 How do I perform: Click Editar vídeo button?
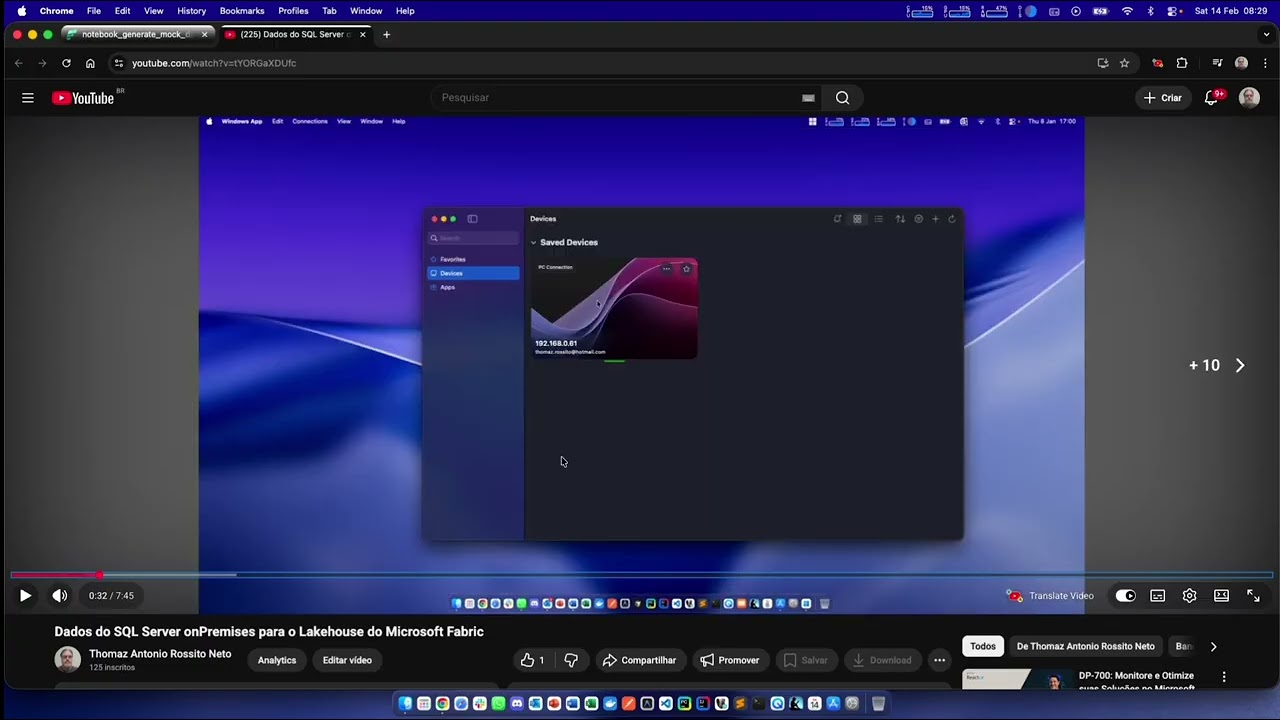pyautogui.click(x=347, y=660)
